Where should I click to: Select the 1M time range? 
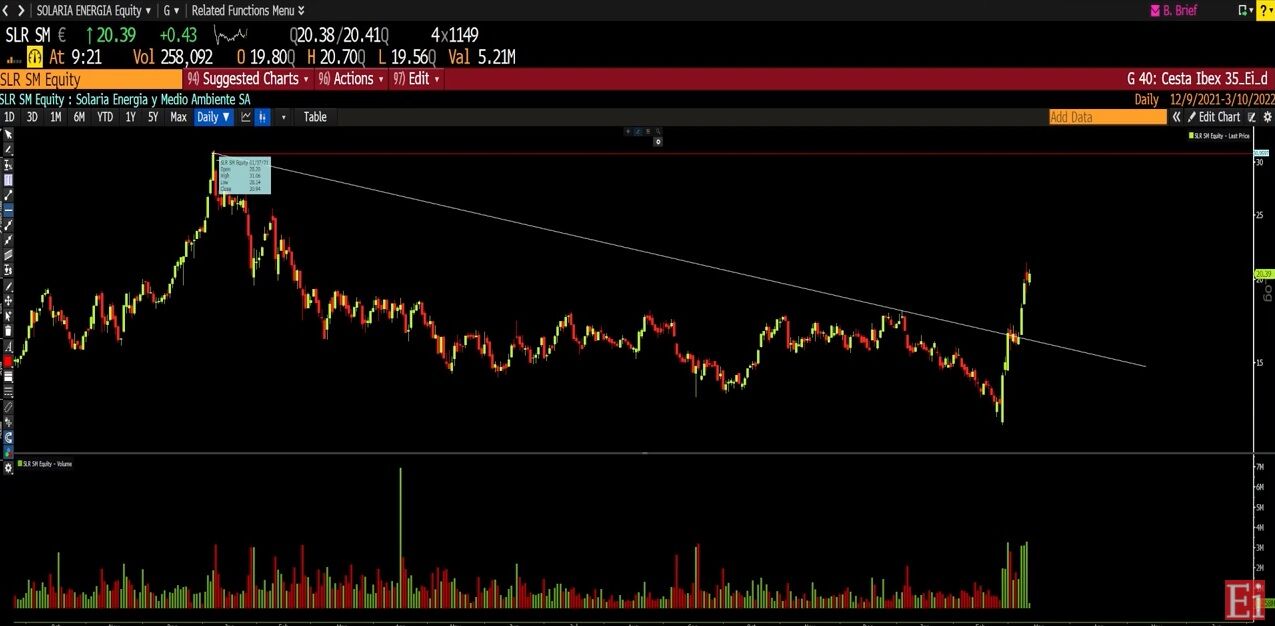click(x=56, y=117)
